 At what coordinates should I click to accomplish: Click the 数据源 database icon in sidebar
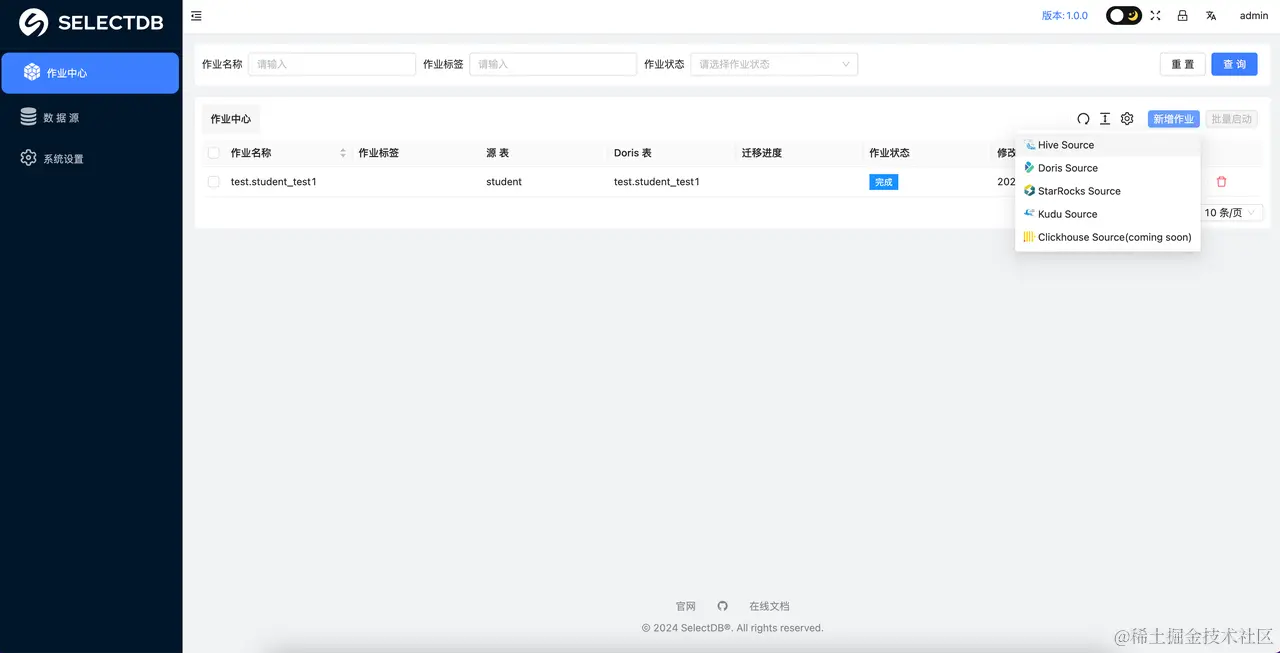click(28, 117)
